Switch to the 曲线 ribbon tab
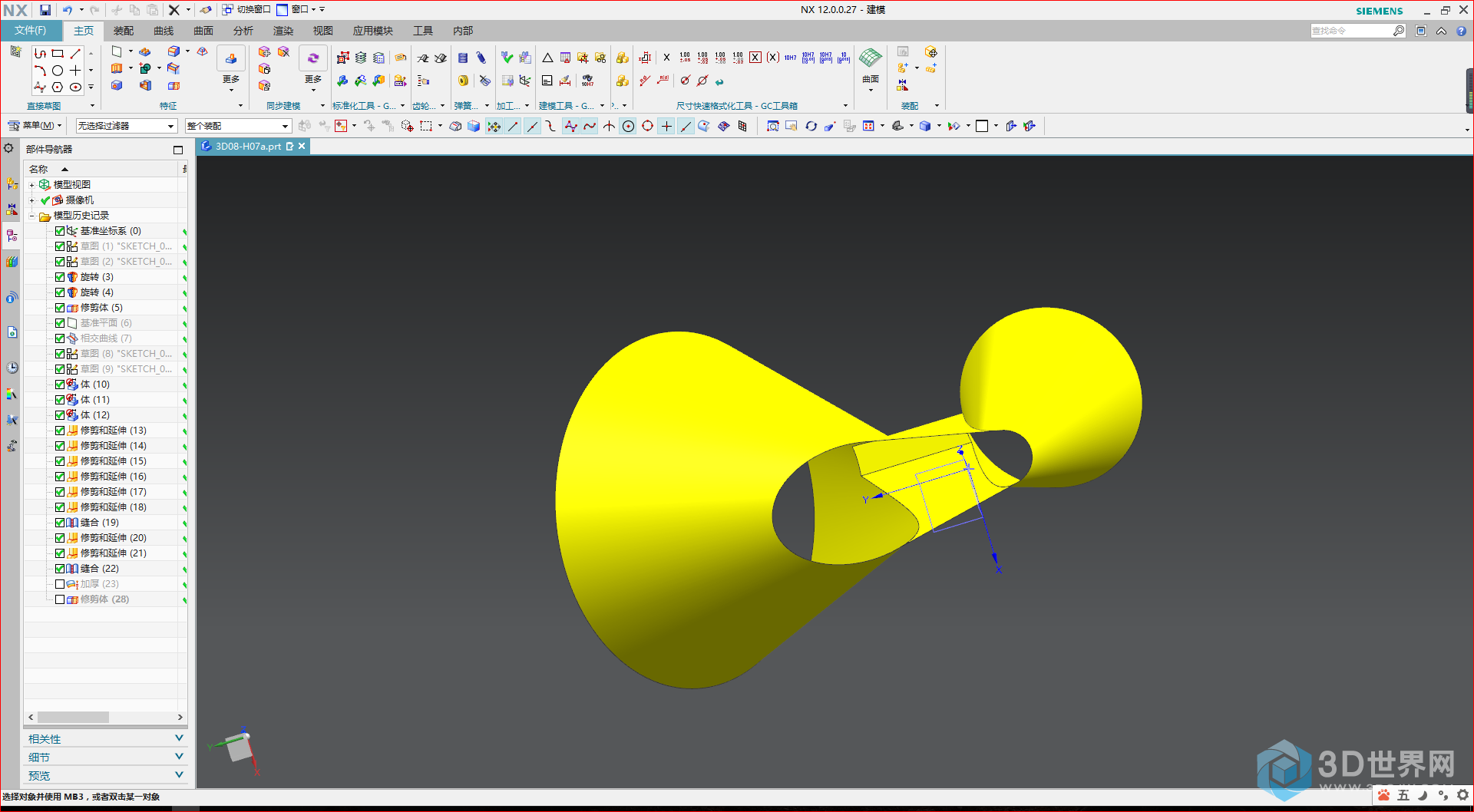Viewport: 1474px width, 812px height. click(x=164, y=31)
